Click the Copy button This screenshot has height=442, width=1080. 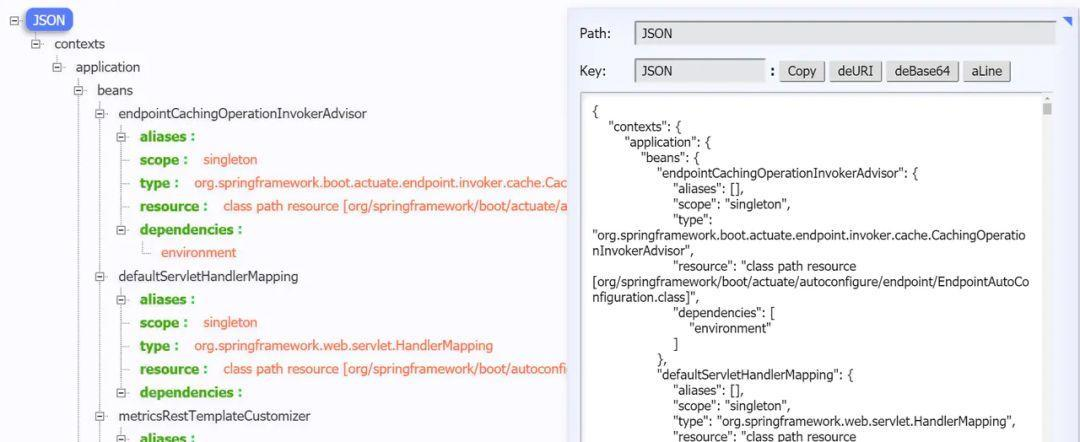tap(802, 71)
